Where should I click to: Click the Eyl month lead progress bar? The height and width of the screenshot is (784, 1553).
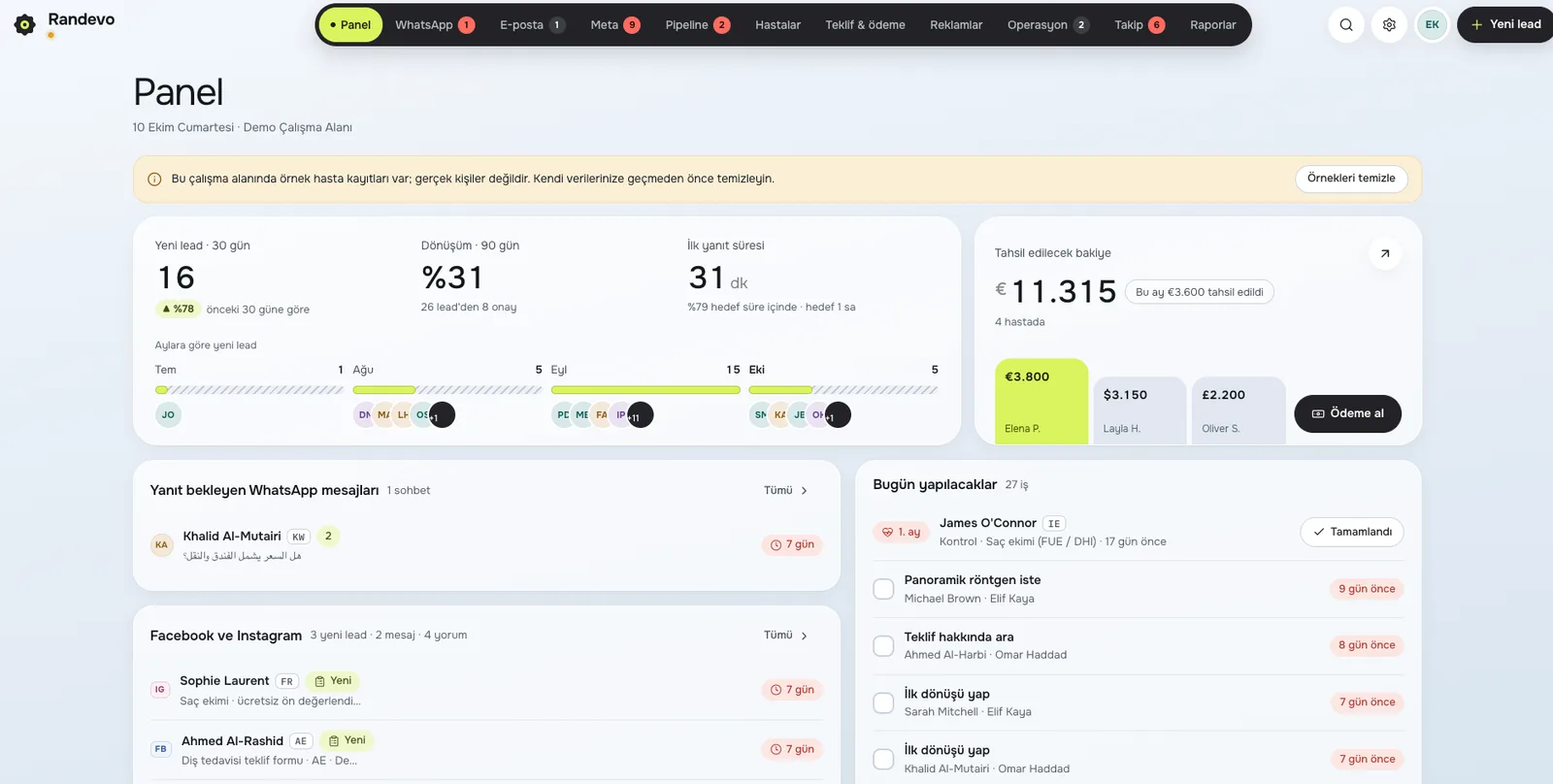[x=645, y=390]
